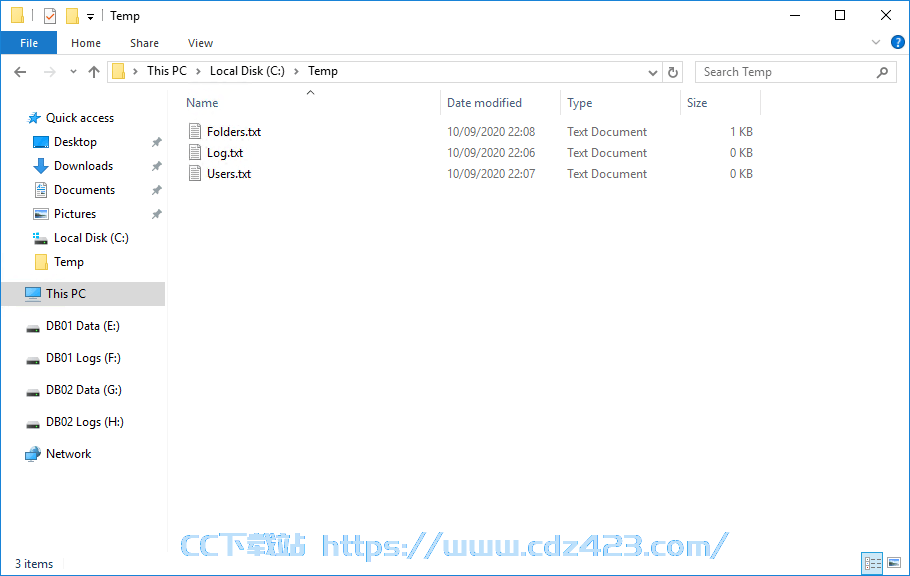
Task: Switch to Large icons view in status bar
Action: 894,563
